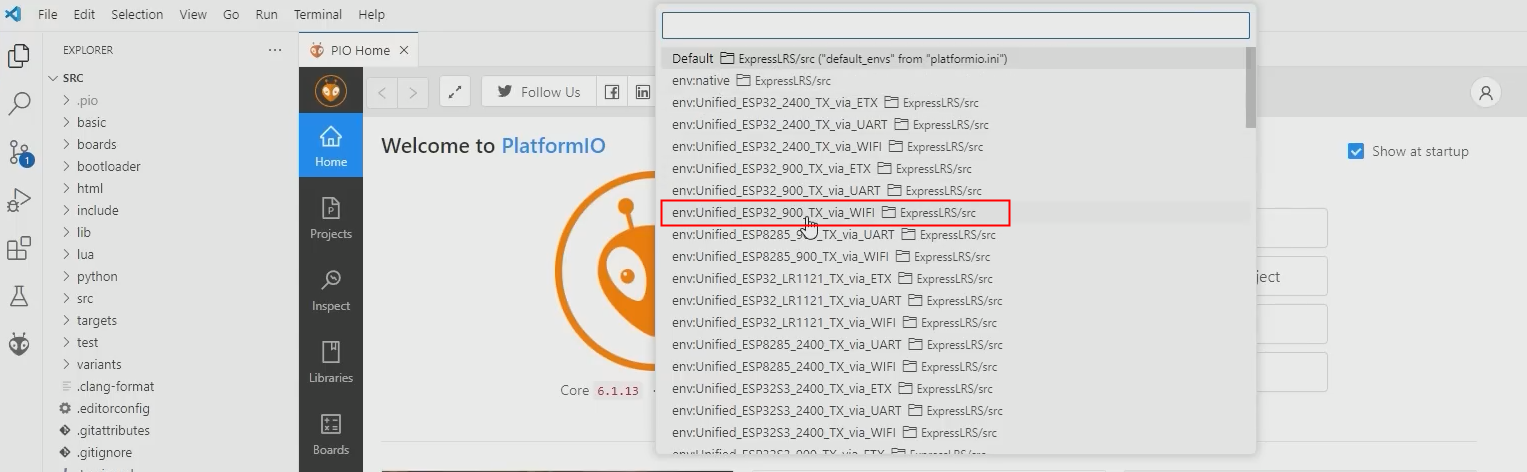Focus the environment search input field
The height and width of the screenshot is (472, 1527).
[x=955, y=25]
